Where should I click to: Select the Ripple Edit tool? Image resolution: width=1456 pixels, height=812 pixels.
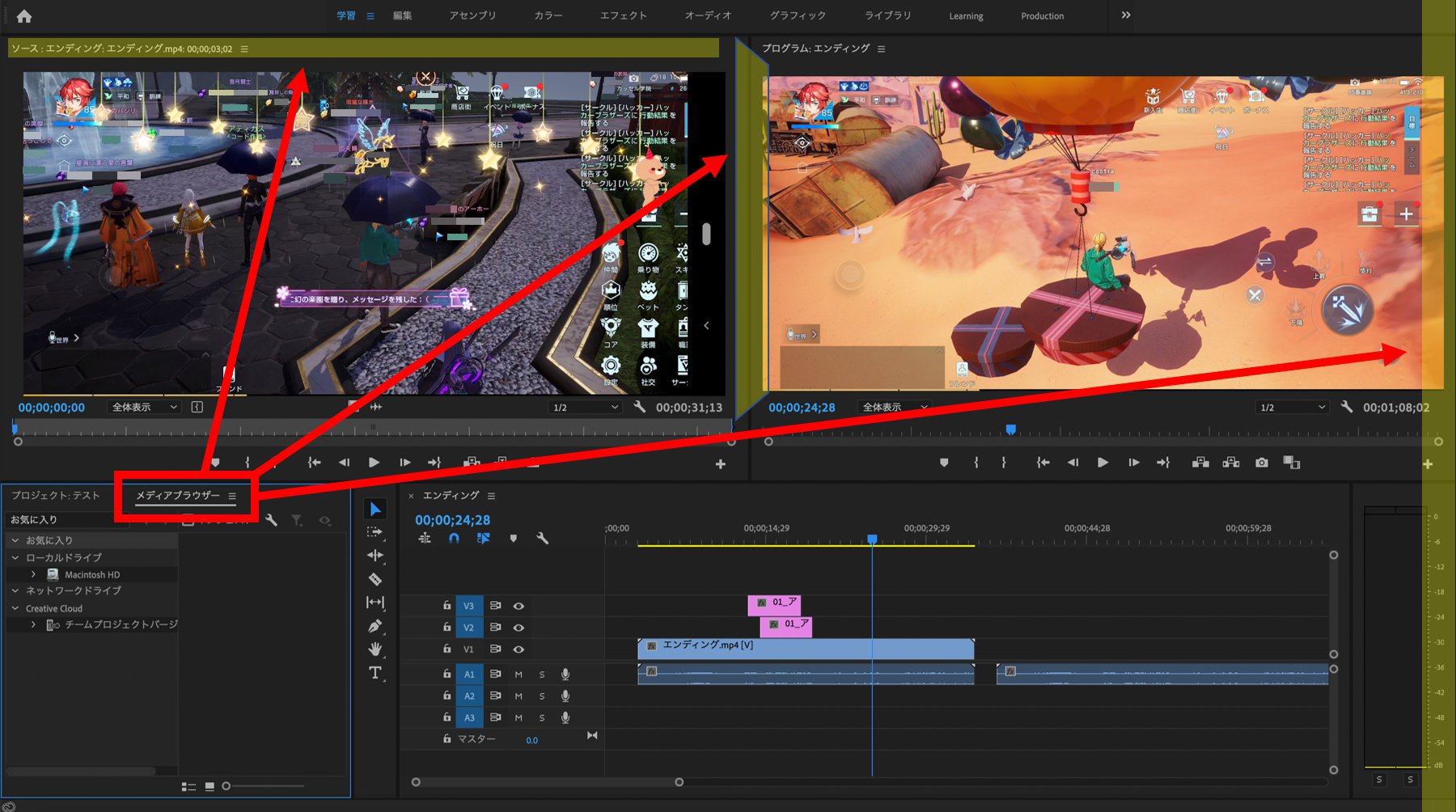pyautogui.click(x=375, y=555)
